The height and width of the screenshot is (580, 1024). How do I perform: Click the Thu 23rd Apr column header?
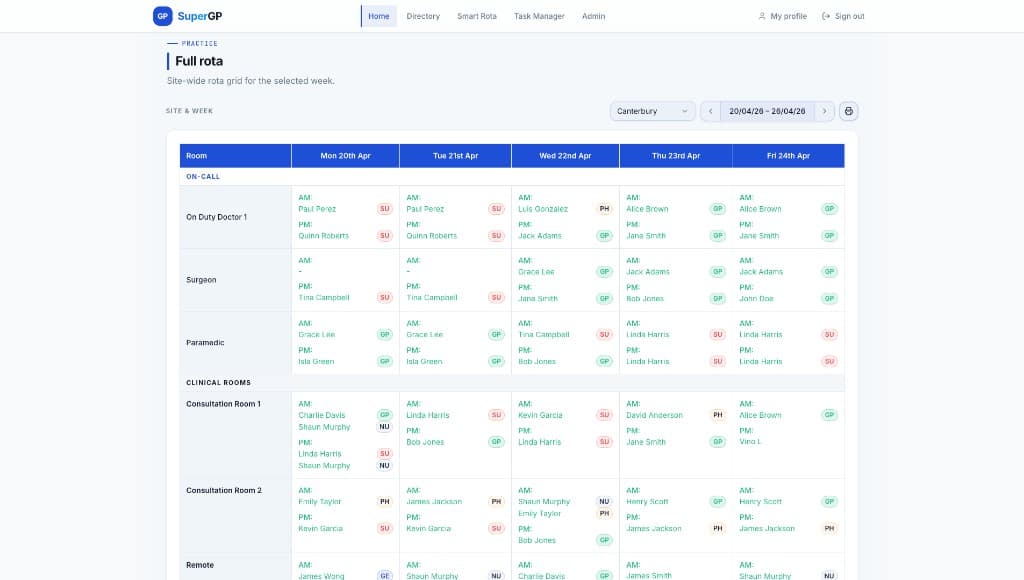[x=675, y=156]
